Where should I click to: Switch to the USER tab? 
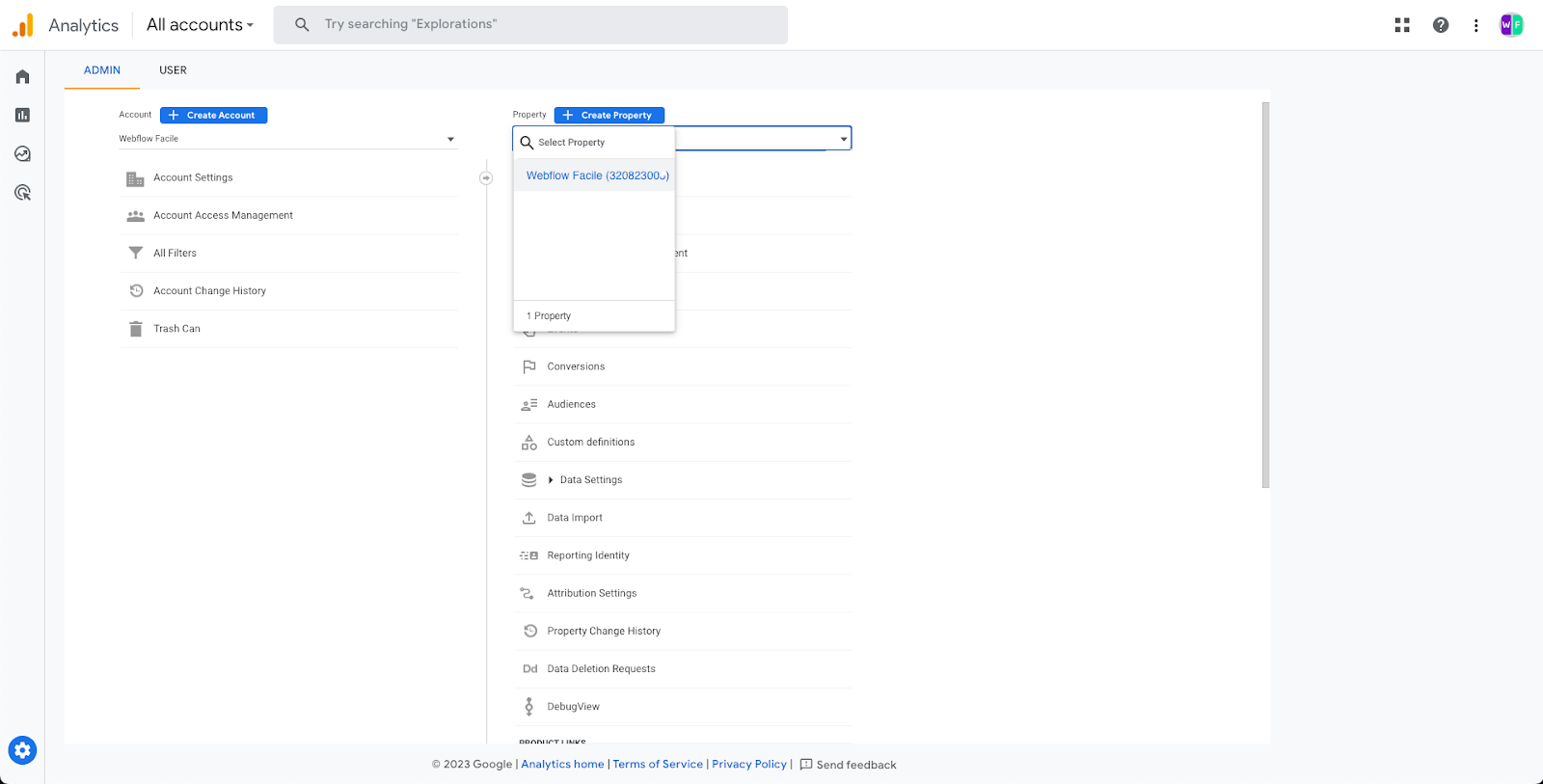[x=174, y=70]
